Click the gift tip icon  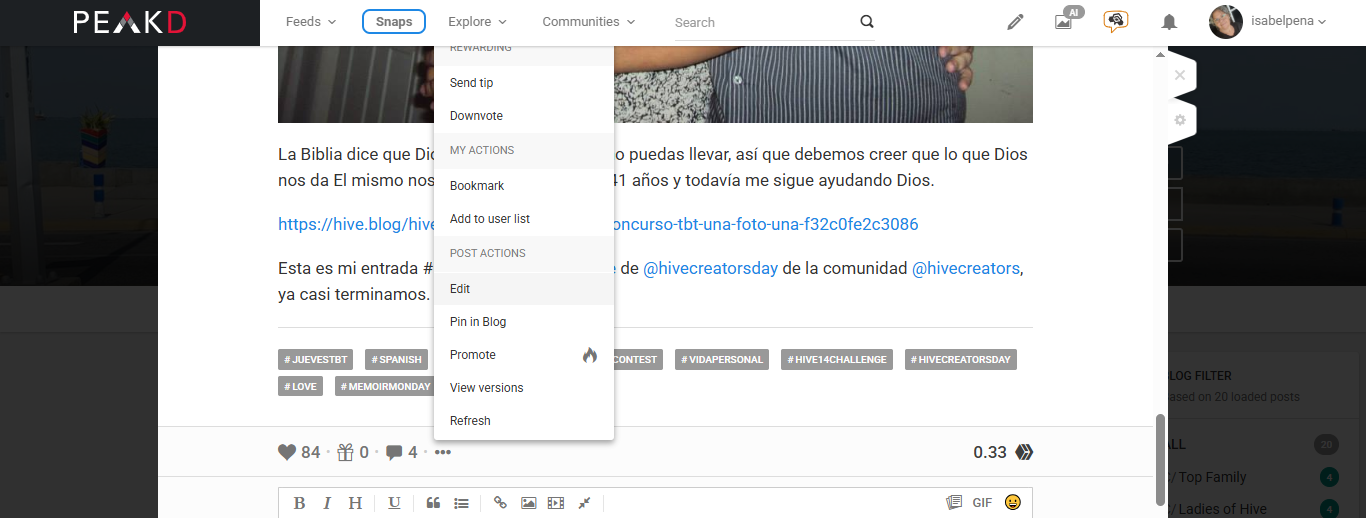click(345, 453)
